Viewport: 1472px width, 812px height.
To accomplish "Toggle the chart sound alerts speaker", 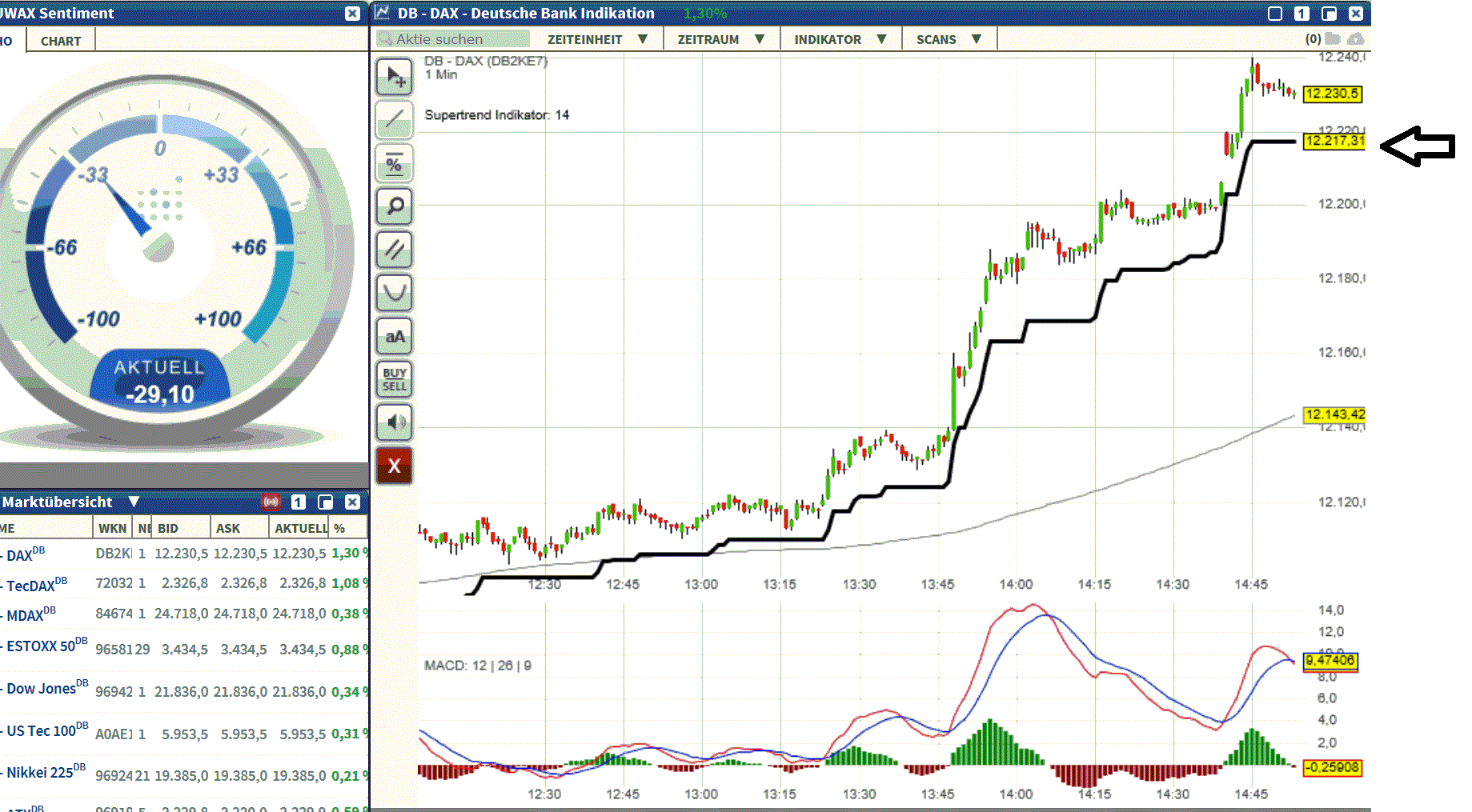I will pos(394,422).
